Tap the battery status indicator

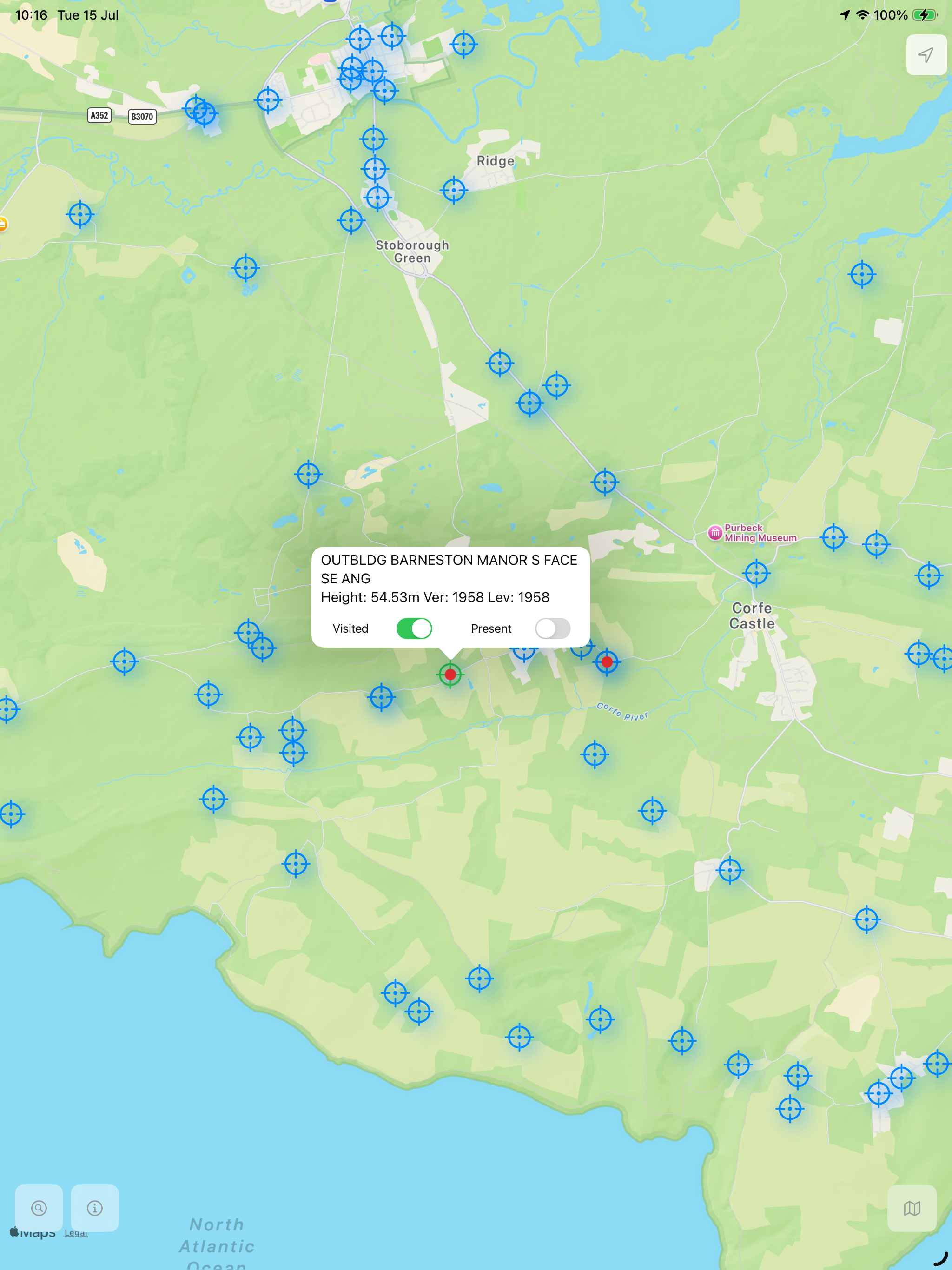[925, 15]
